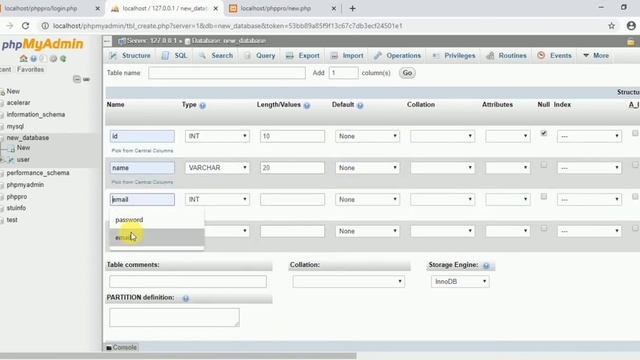Open VARCHAR Type dropdown for name column
Viewport: 640px width, 360px height.
click(217, 168)
